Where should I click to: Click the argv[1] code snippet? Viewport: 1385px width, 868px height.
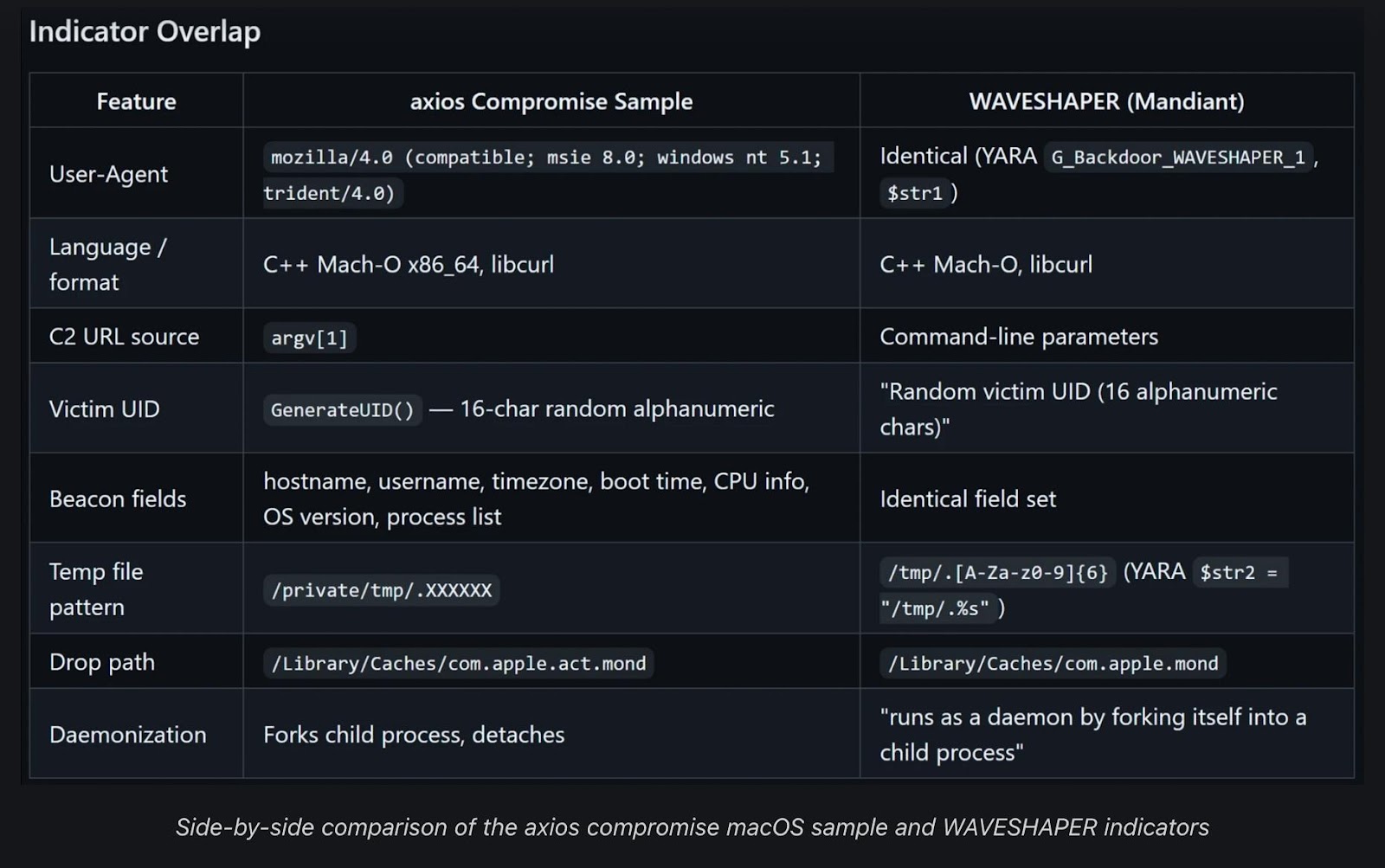[309, 338]
